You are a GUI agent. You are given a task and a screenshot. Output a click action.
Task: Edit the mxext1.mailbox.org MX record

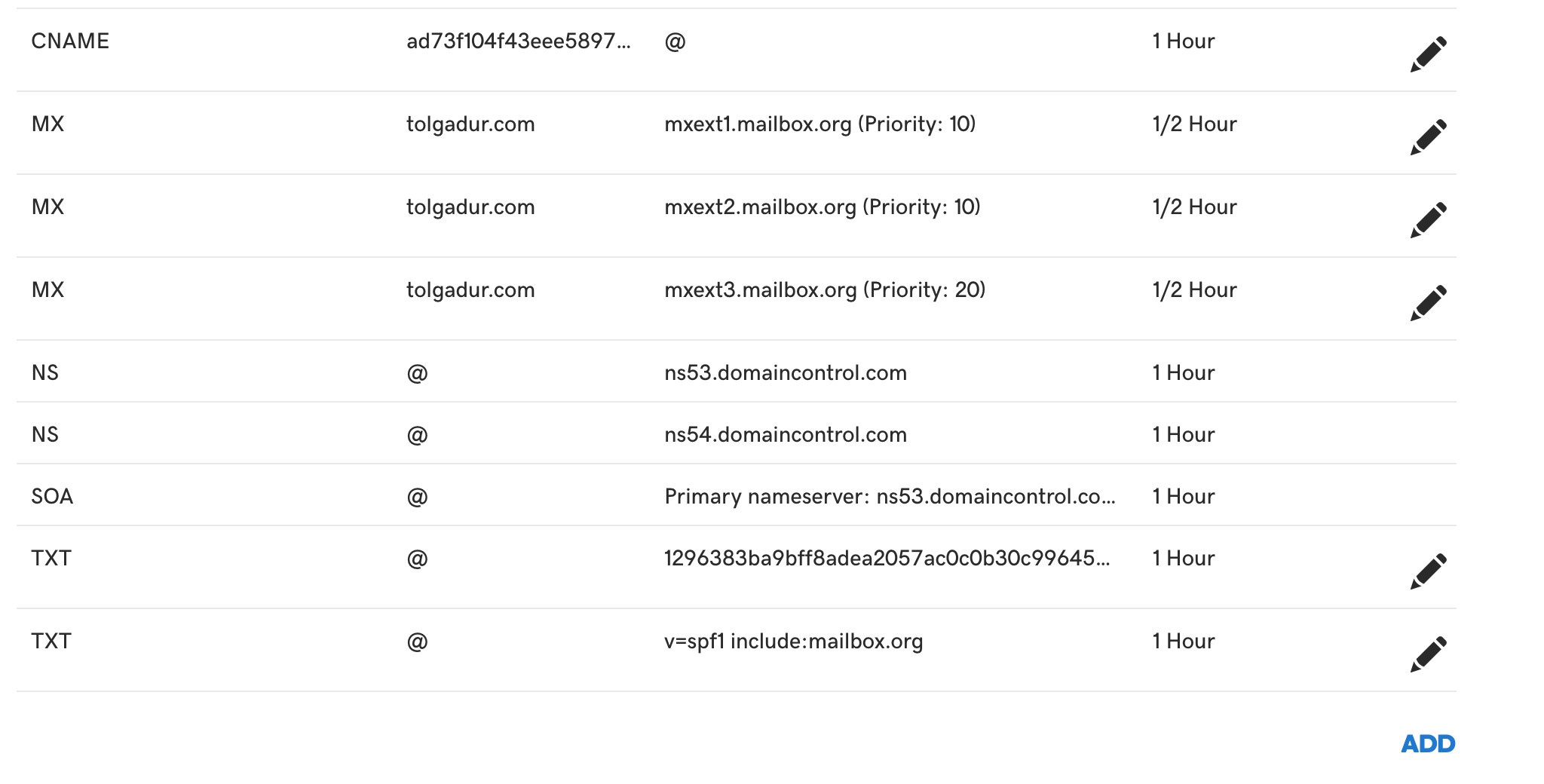tap(1429, 136)
